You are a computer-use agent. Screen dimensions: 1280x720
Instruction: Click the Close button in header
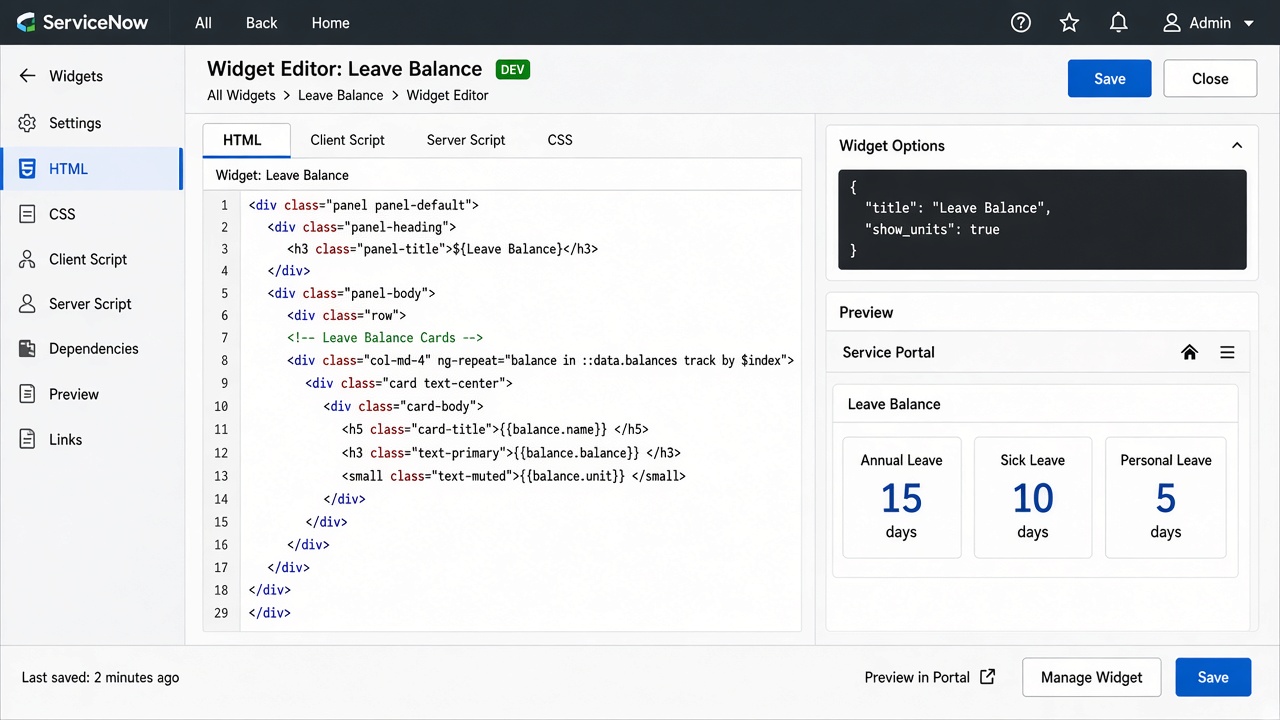[x=1210, y=79]
